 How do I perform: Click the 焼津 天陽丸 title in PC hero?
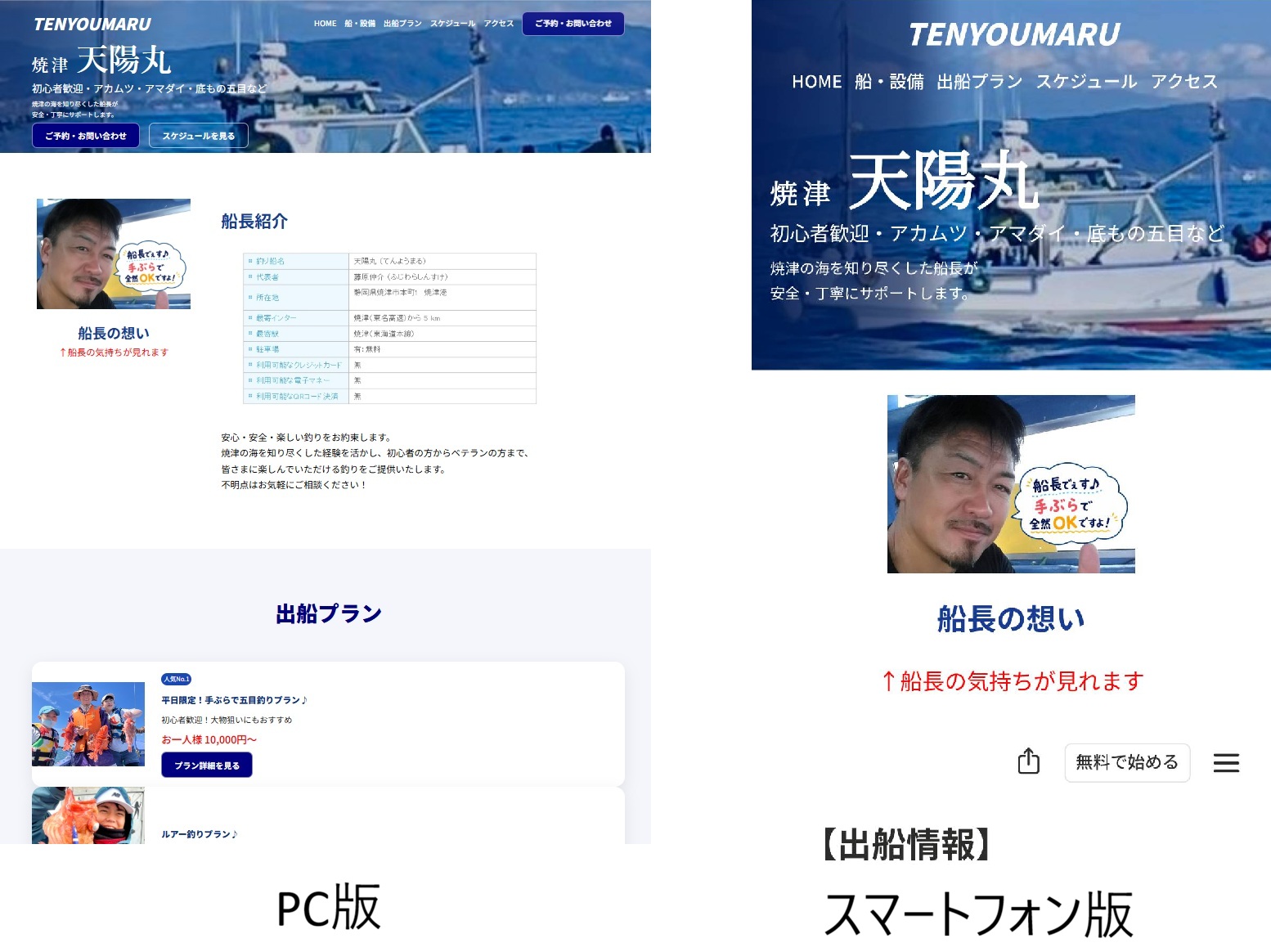pyautogui.click(x=101, y=61)
